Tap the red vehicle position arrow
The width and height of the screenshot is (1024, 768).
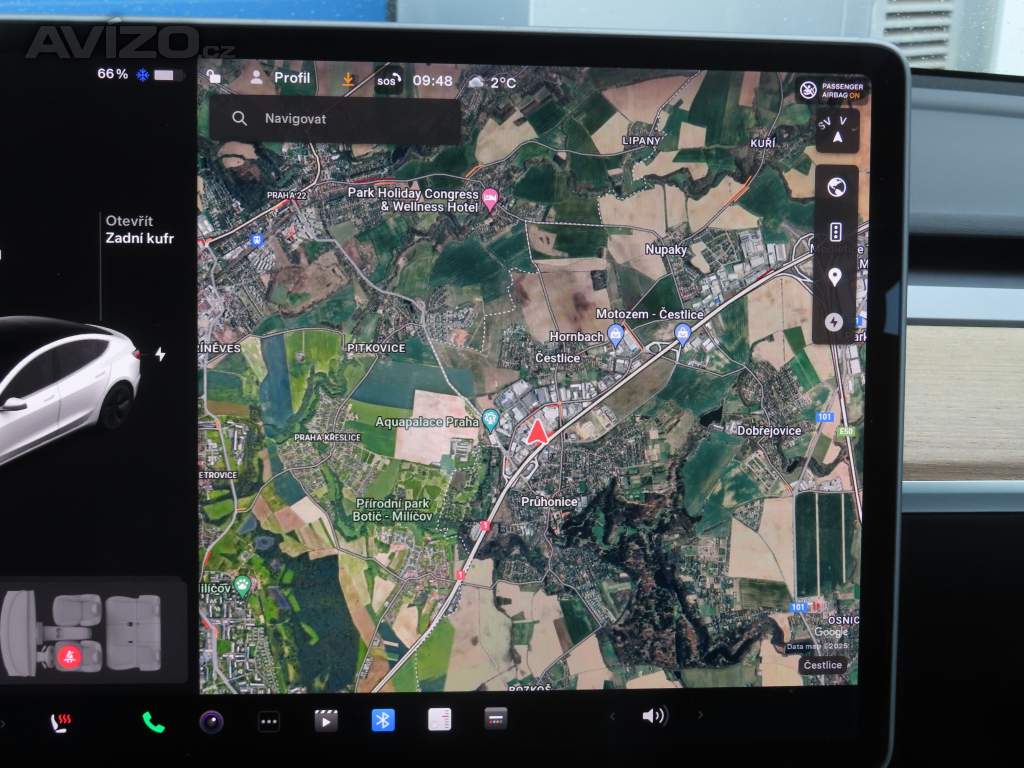point(537,432)
